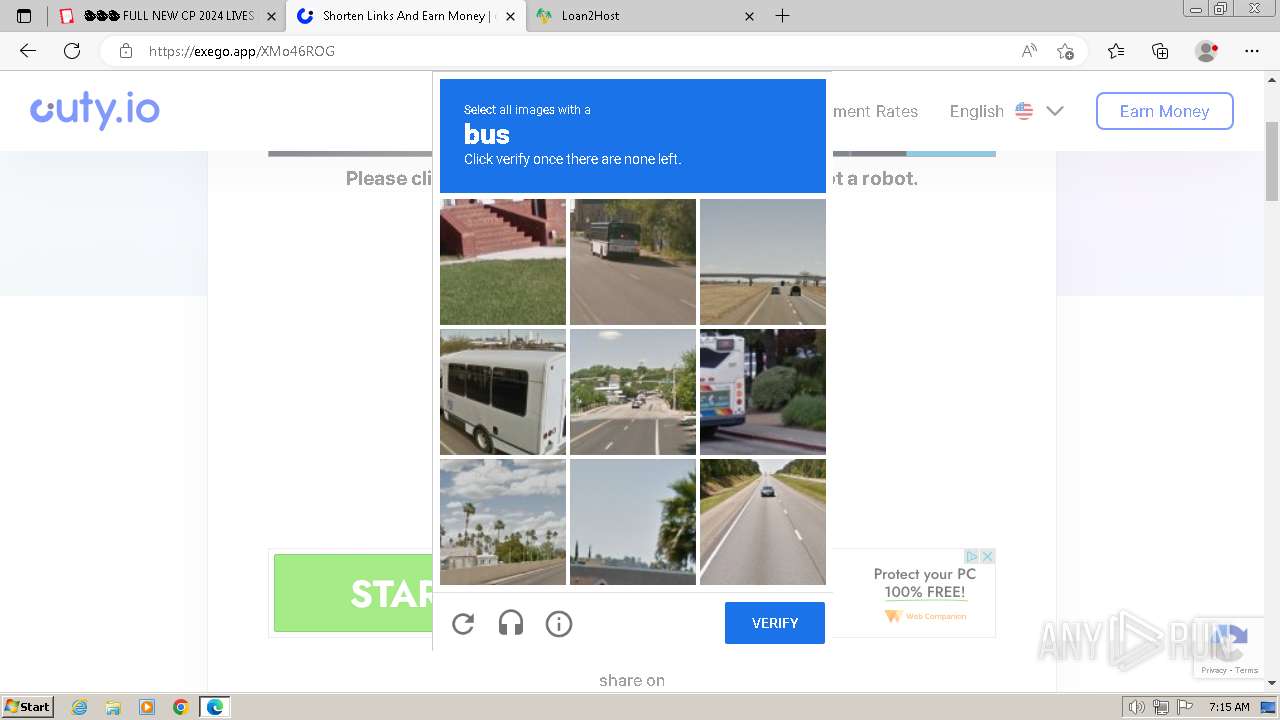1280x720 pixels.
Task: Select the palm trees and sky tile
Action: 503,522
